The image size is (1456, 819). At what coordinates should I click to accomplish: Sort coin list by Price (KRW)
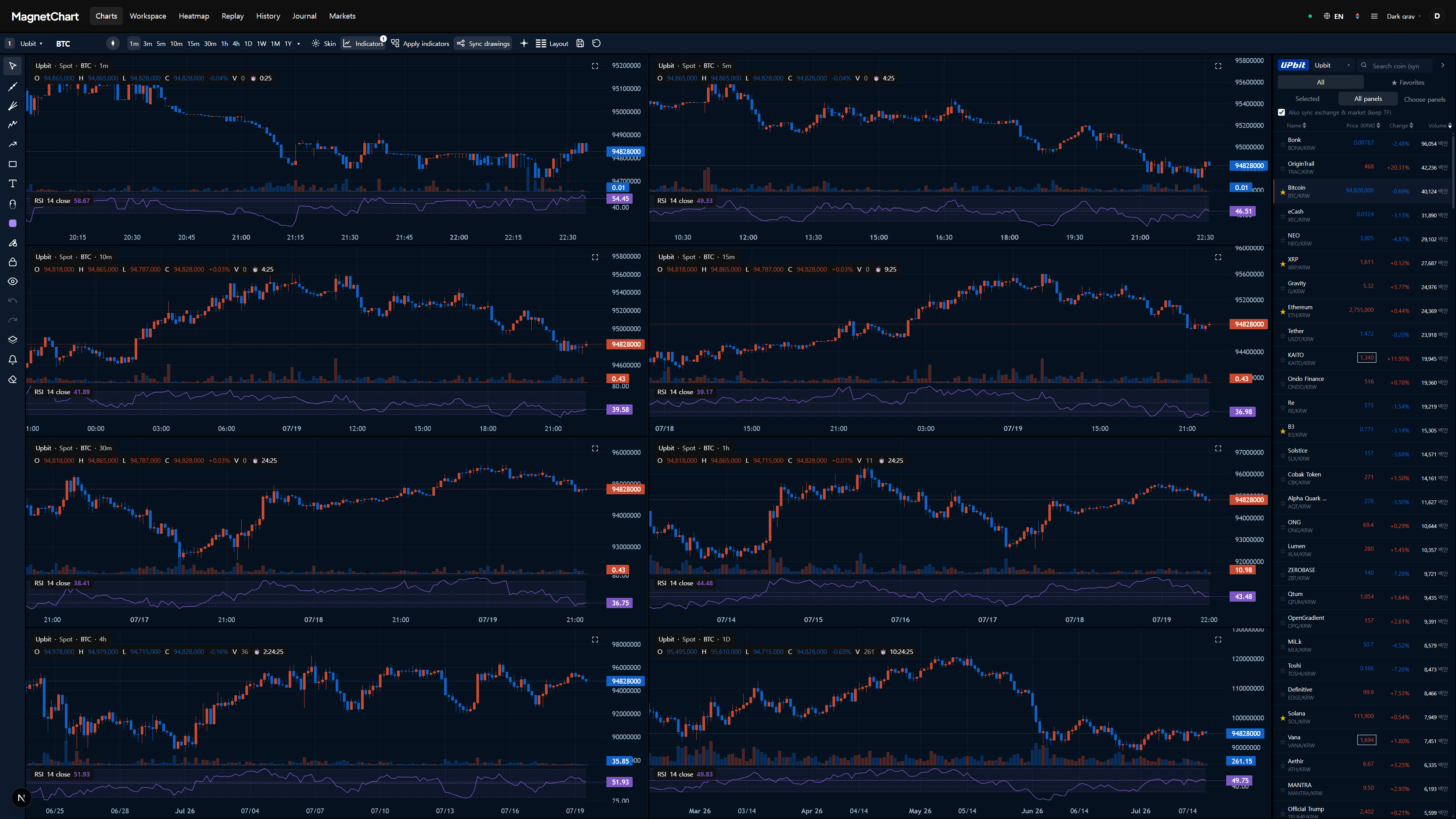[1363, 126]
